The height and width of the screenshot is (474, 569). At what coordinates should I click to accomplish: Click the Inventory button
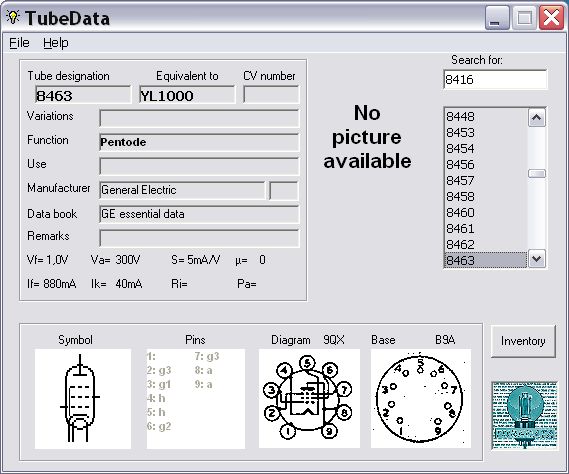click(x=523, y=341)
